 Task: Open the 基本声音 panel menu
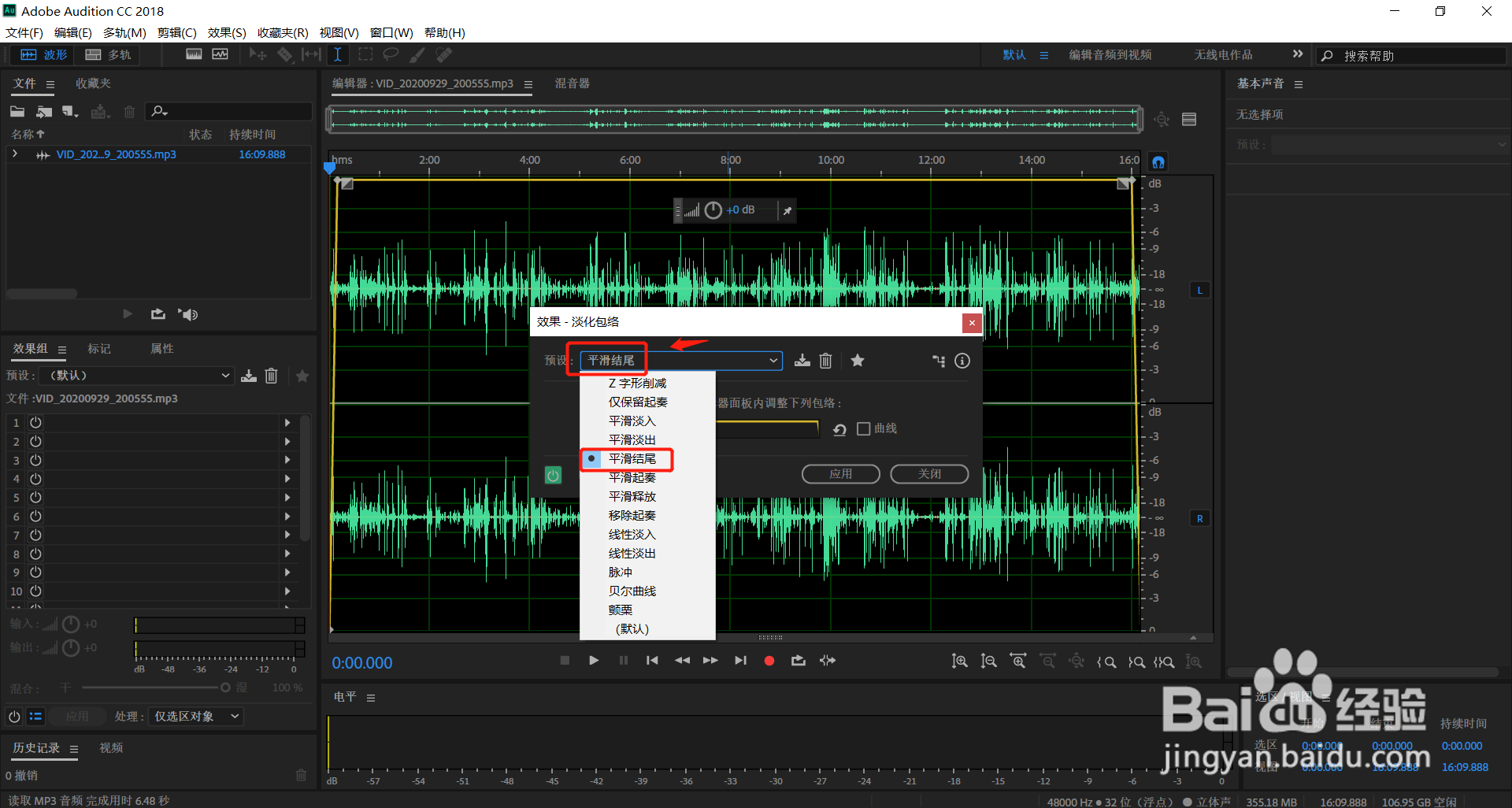pos(1299,84)
